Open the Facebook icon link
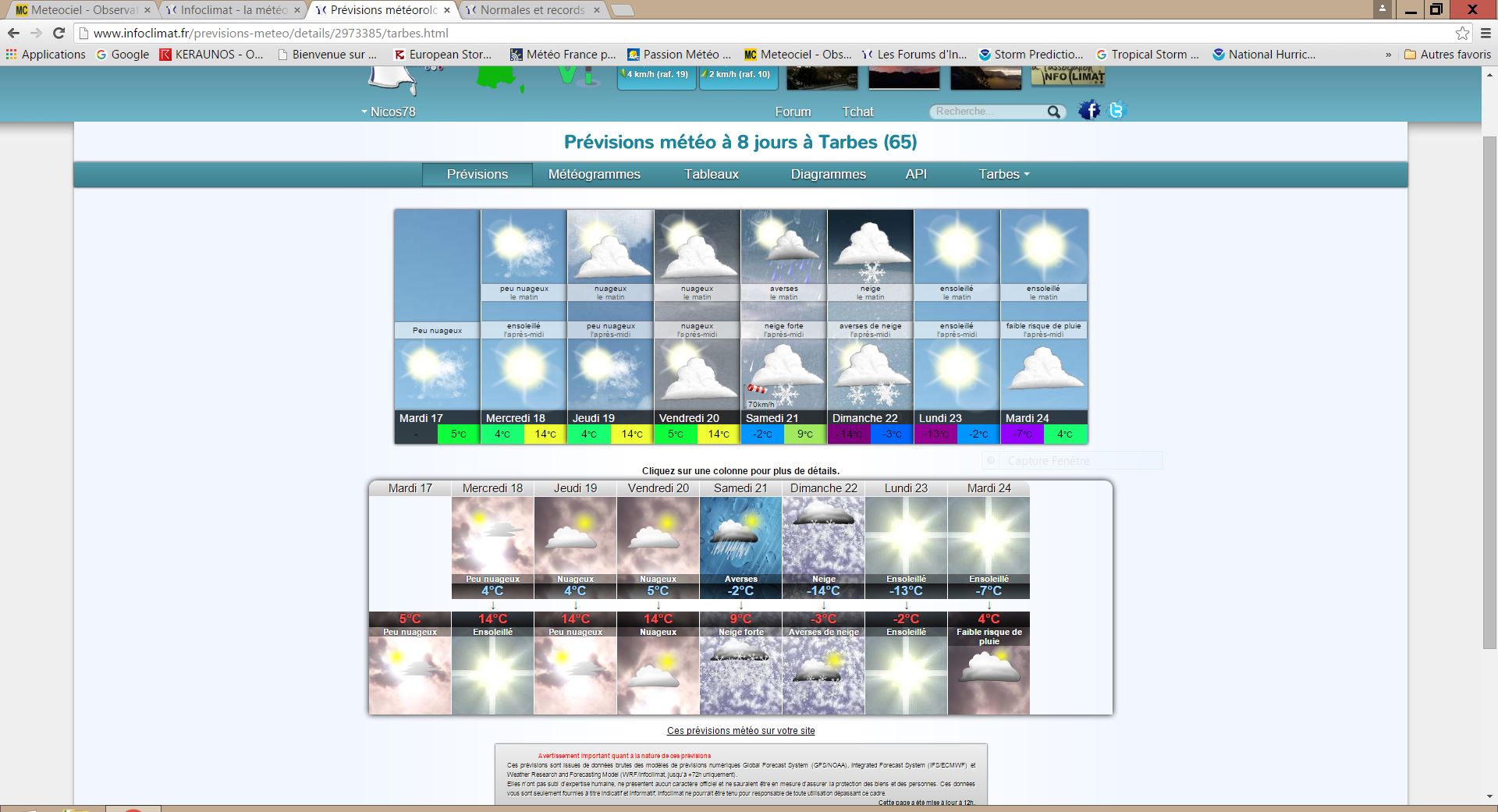 tap(1089, 111)
